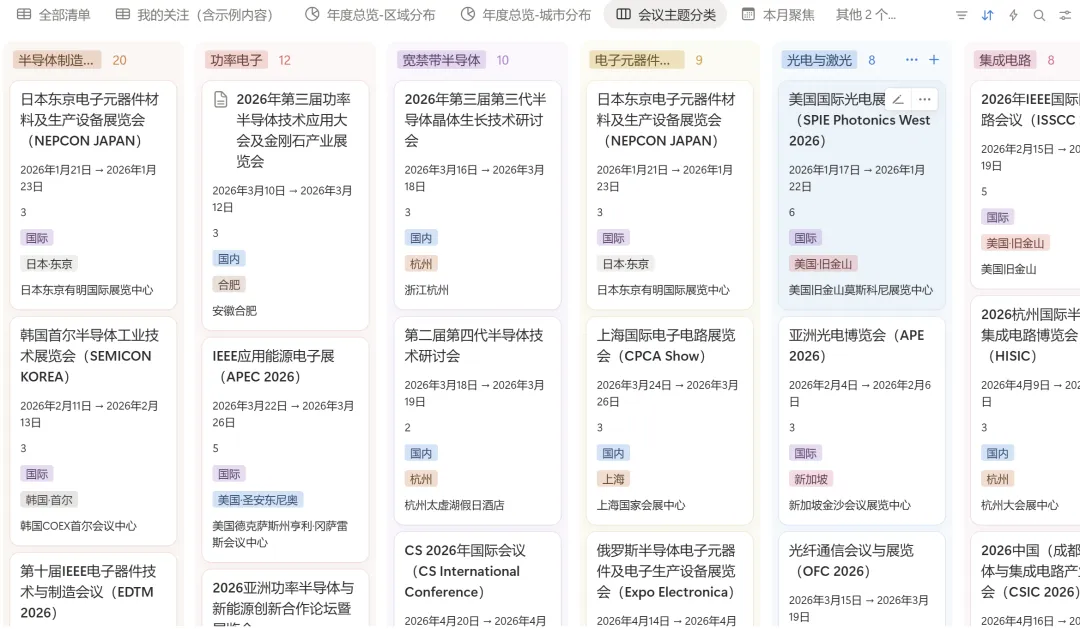The image size is (1080, 629).
Task: Click 安徽合肥 venue text
Action: (234, 311)
